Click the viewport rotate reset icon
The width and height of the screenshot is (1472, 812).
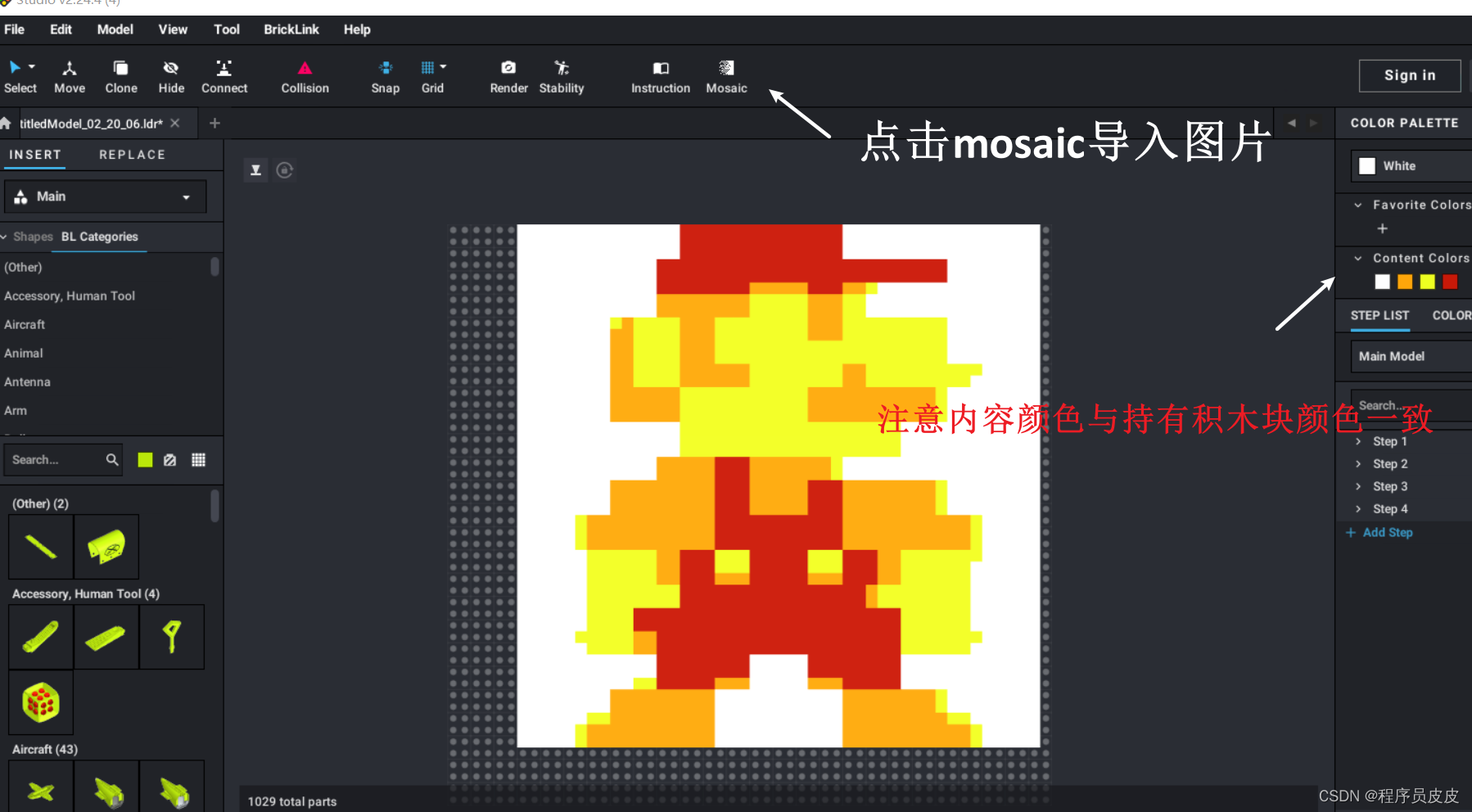(284, 170)
